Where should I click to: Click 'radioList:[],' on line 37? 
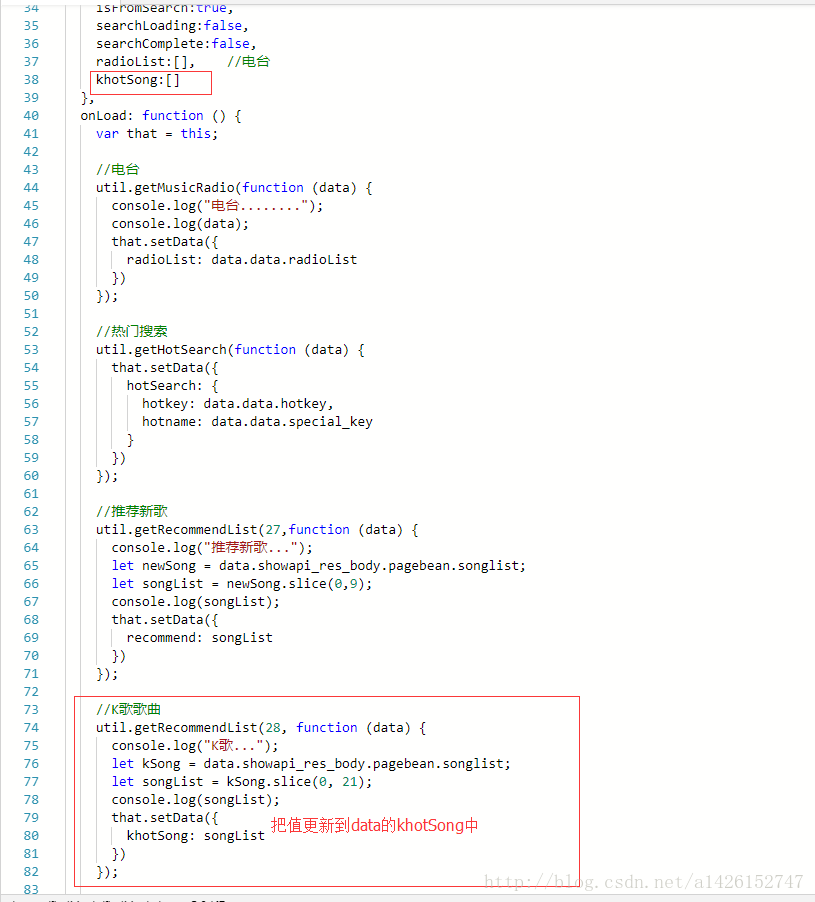(x=146, y=62)
